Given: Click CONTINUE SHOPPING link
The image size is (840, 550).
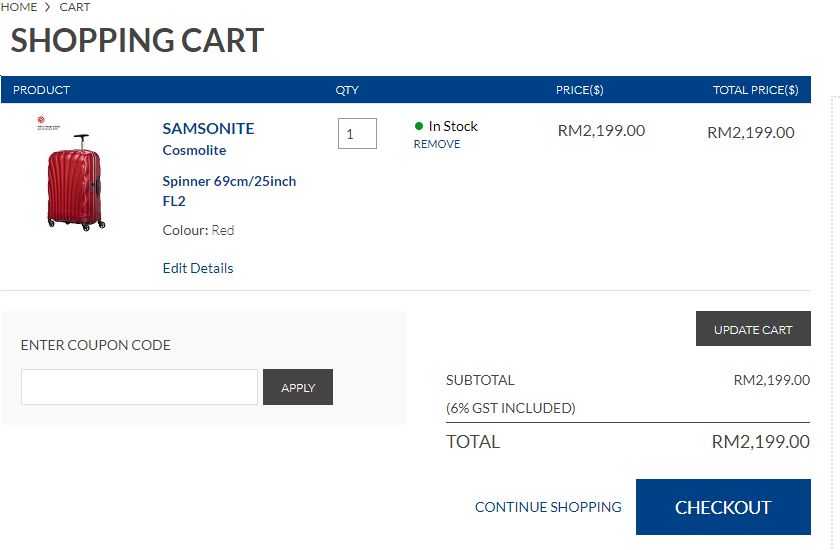Looking at the screenshot, I should (x=548, y=507).
